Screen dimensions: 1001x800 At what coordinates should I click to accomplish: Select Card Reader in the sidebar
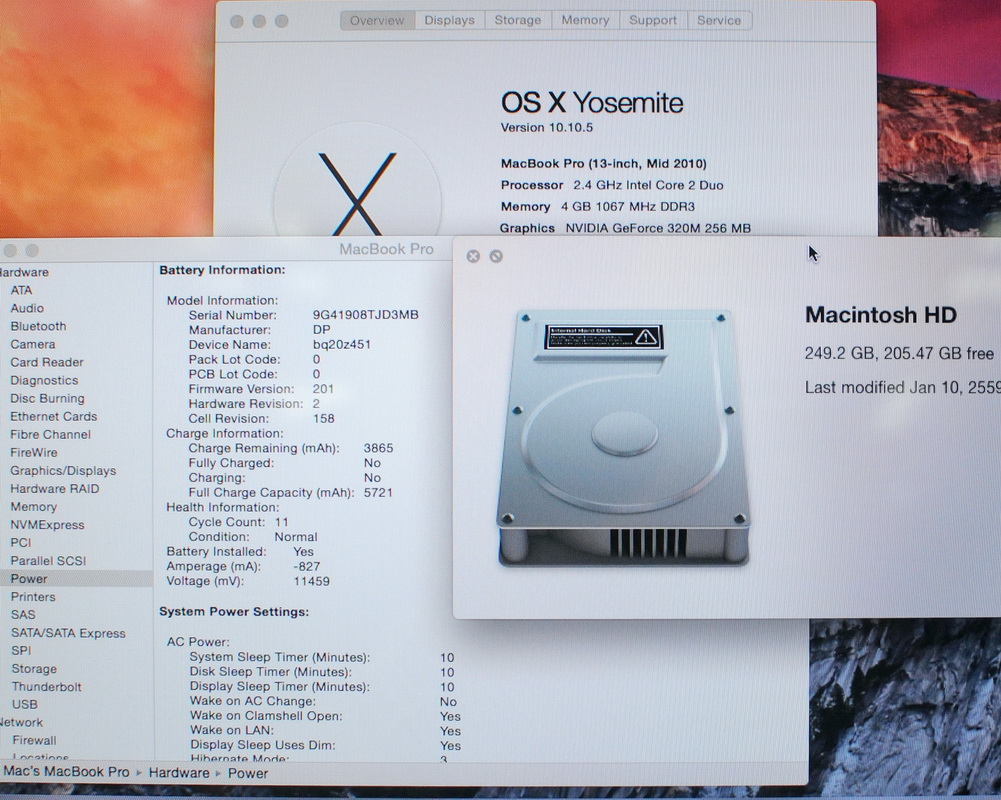pyautogui.click(x=47, y=362)
